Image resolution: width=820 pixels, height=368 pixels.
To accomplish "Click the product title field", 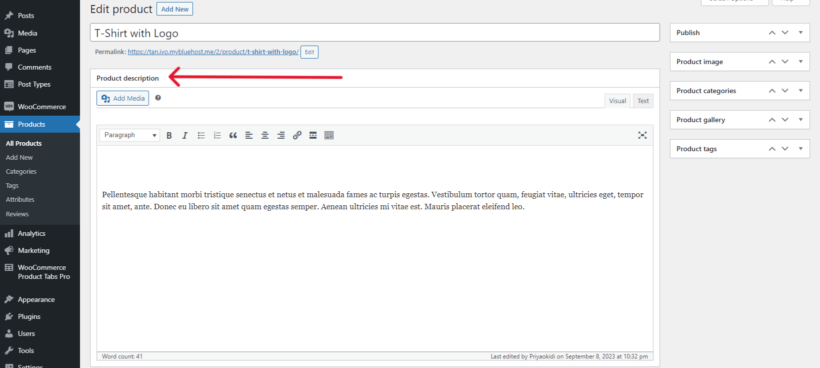I will [375, 33].
